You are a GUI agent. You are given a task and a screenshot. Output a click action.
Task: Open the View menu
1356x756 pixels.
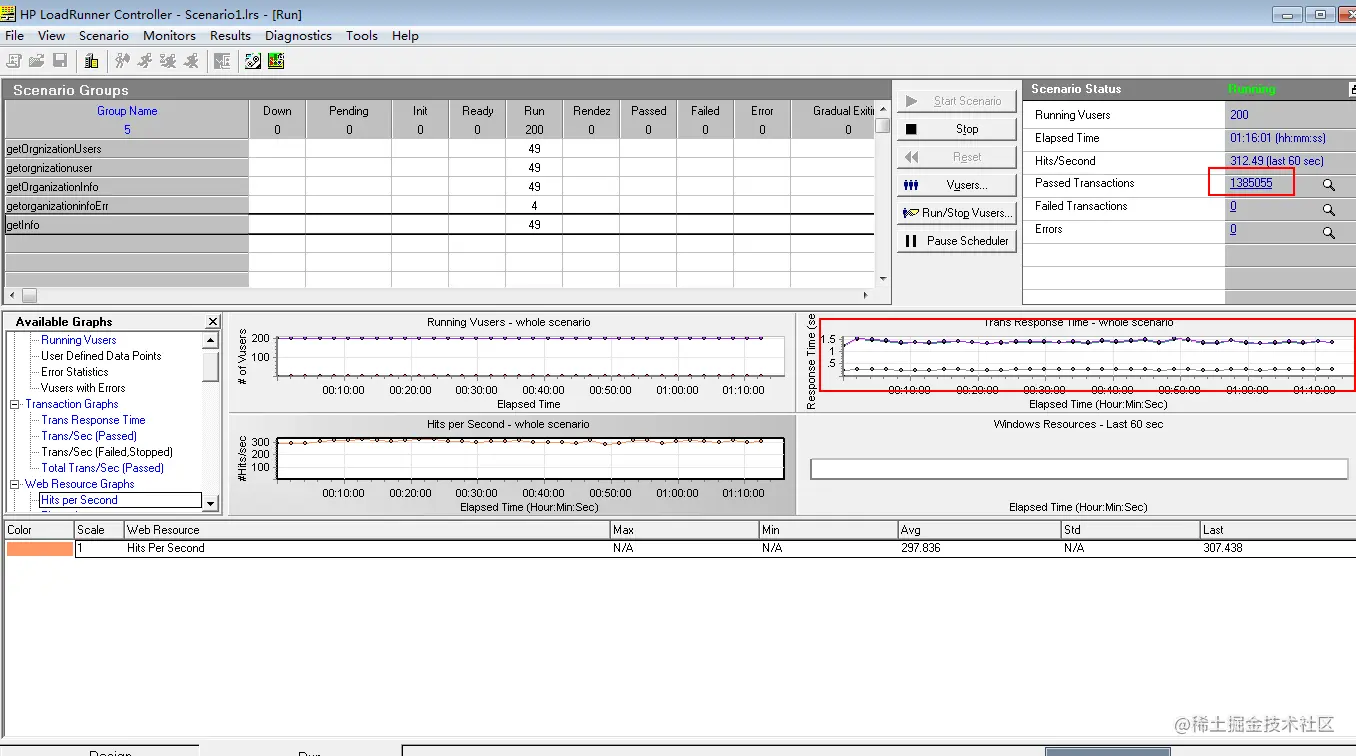51,35
